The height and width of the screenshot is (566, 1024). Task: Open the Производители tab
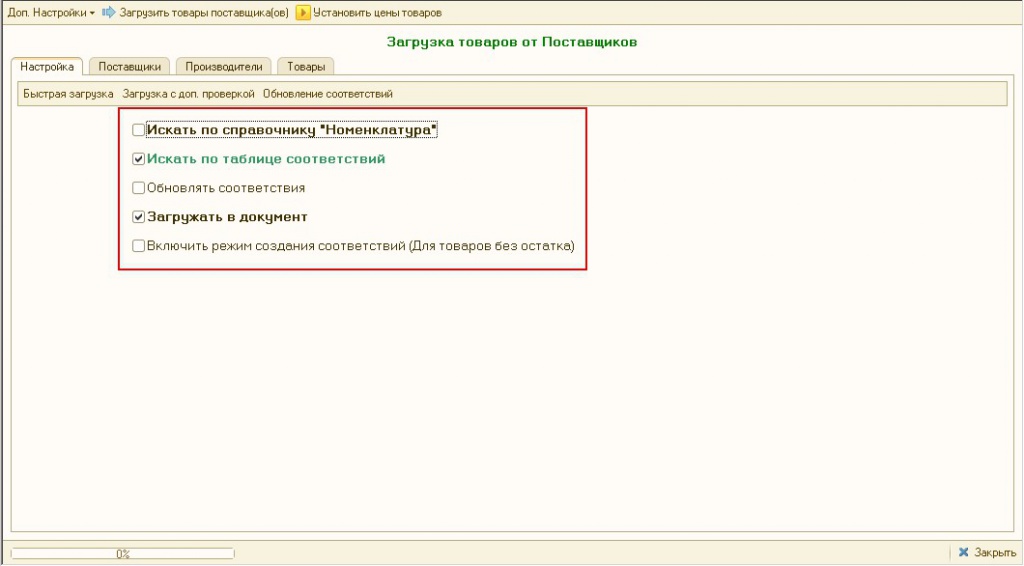(x=223, y=67)
